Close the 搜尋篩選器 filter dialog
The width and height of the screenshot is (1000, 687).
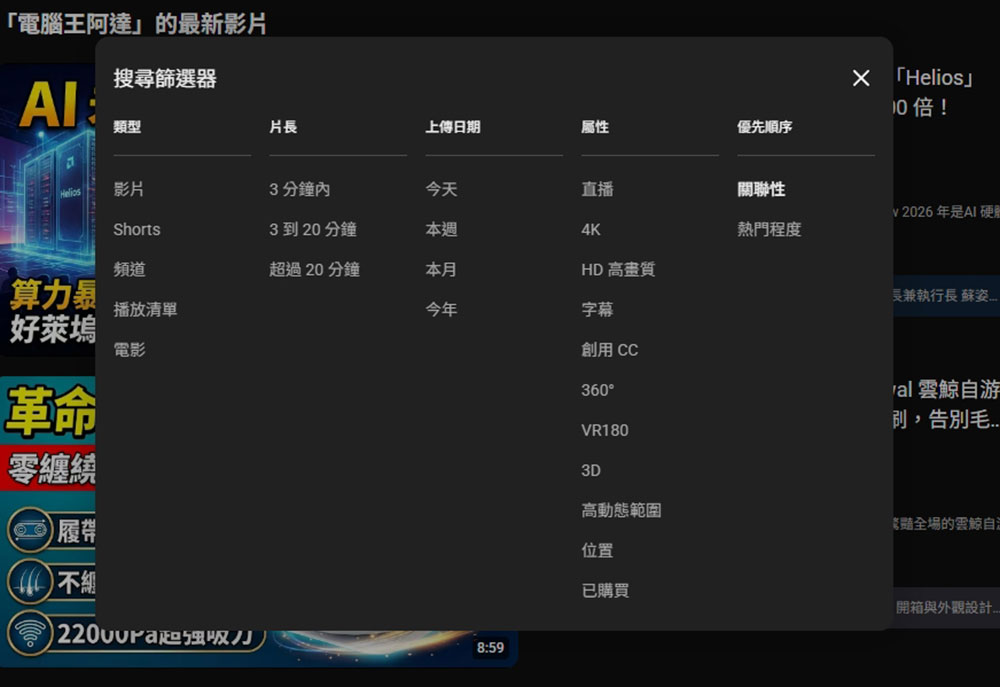(x=860, y=78)
